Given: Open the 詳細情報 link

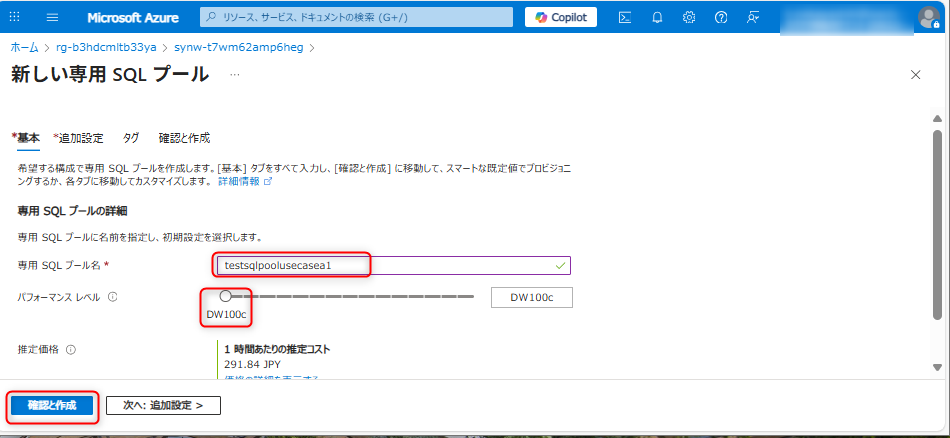Looking at the screenshot, I should tap(239, 182).
